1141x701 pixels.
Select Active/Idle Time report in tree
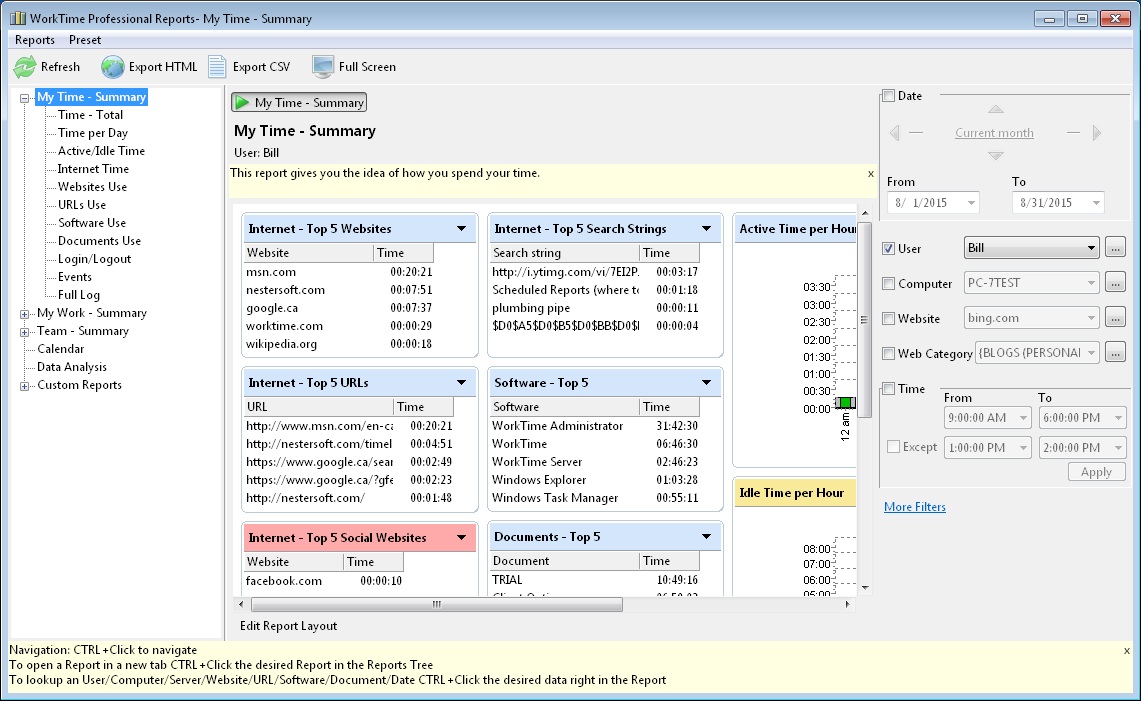coord(101,151)
